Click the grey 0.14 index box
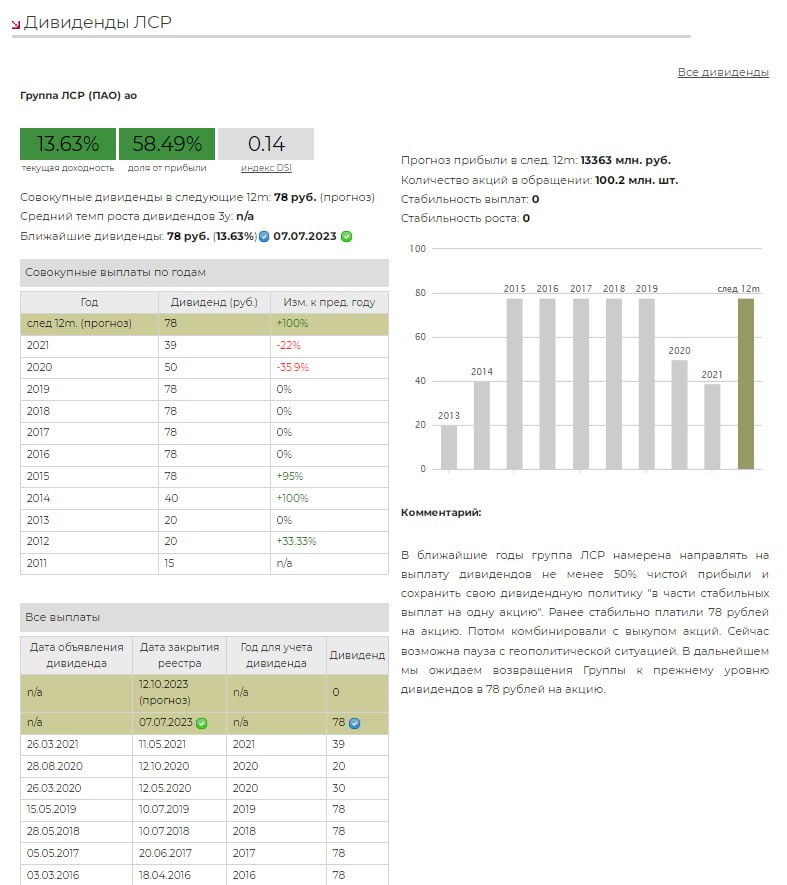 [266, 144]
